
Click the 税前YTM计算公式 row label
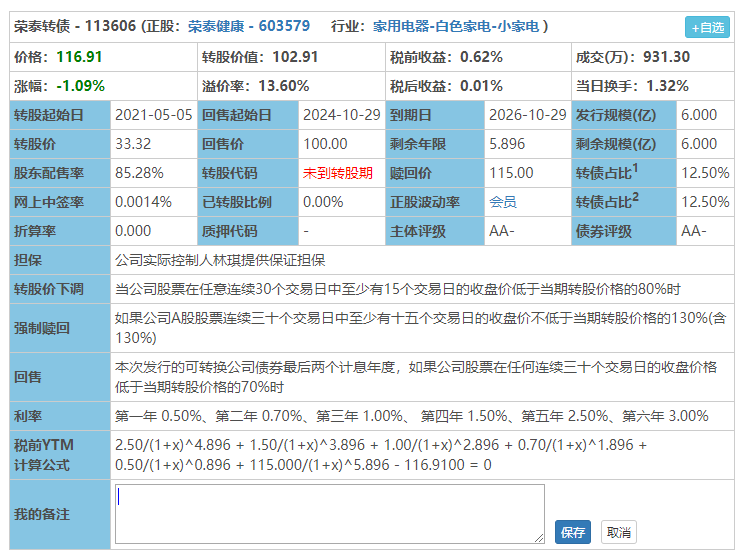44,455
